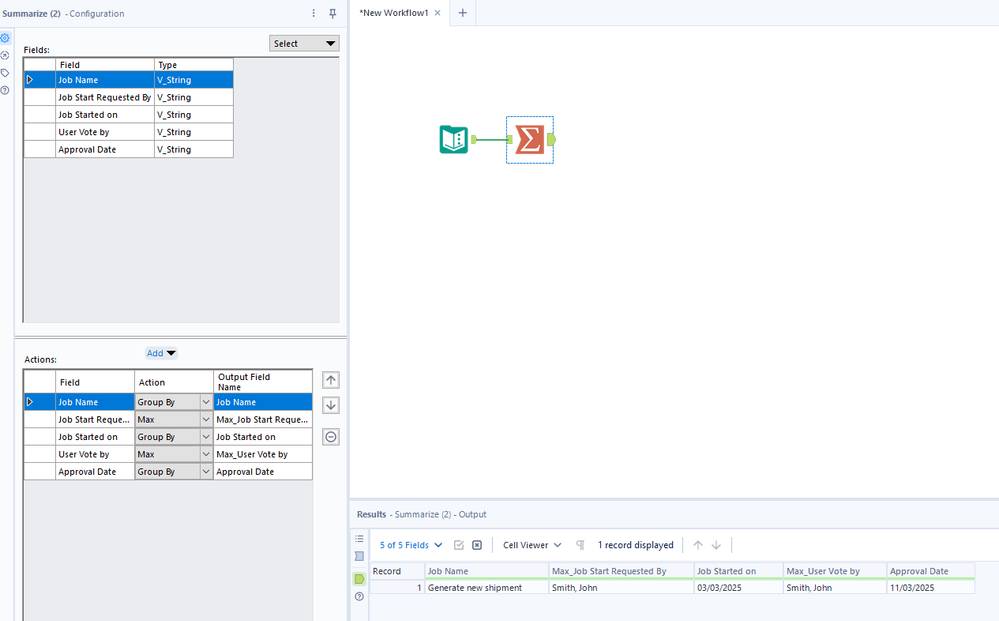Select Job Start Reque... row in Actions grid

coord(94,420)
